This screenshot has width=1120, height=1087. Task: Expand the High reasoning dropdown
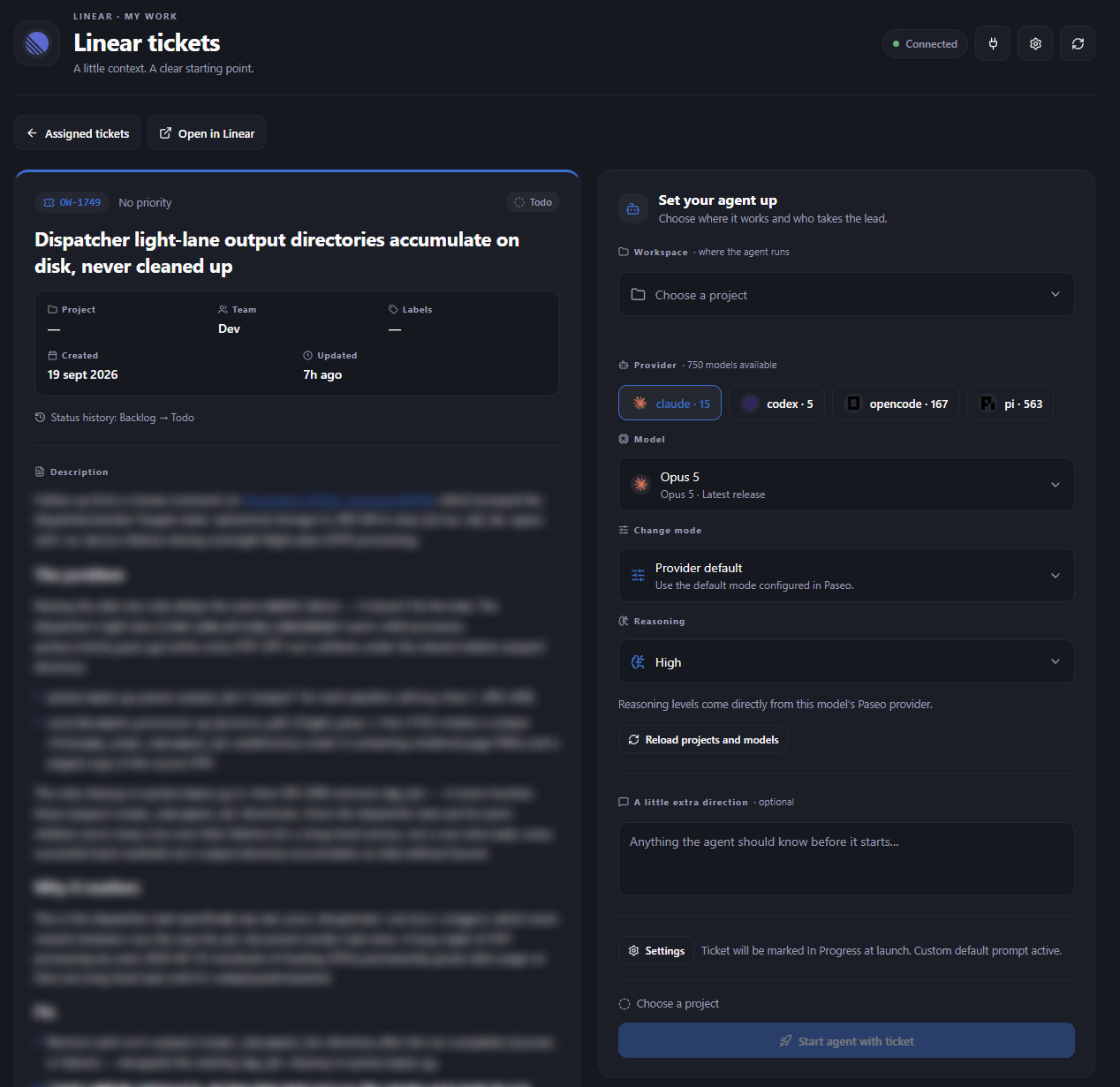click(x=846, y=662)
